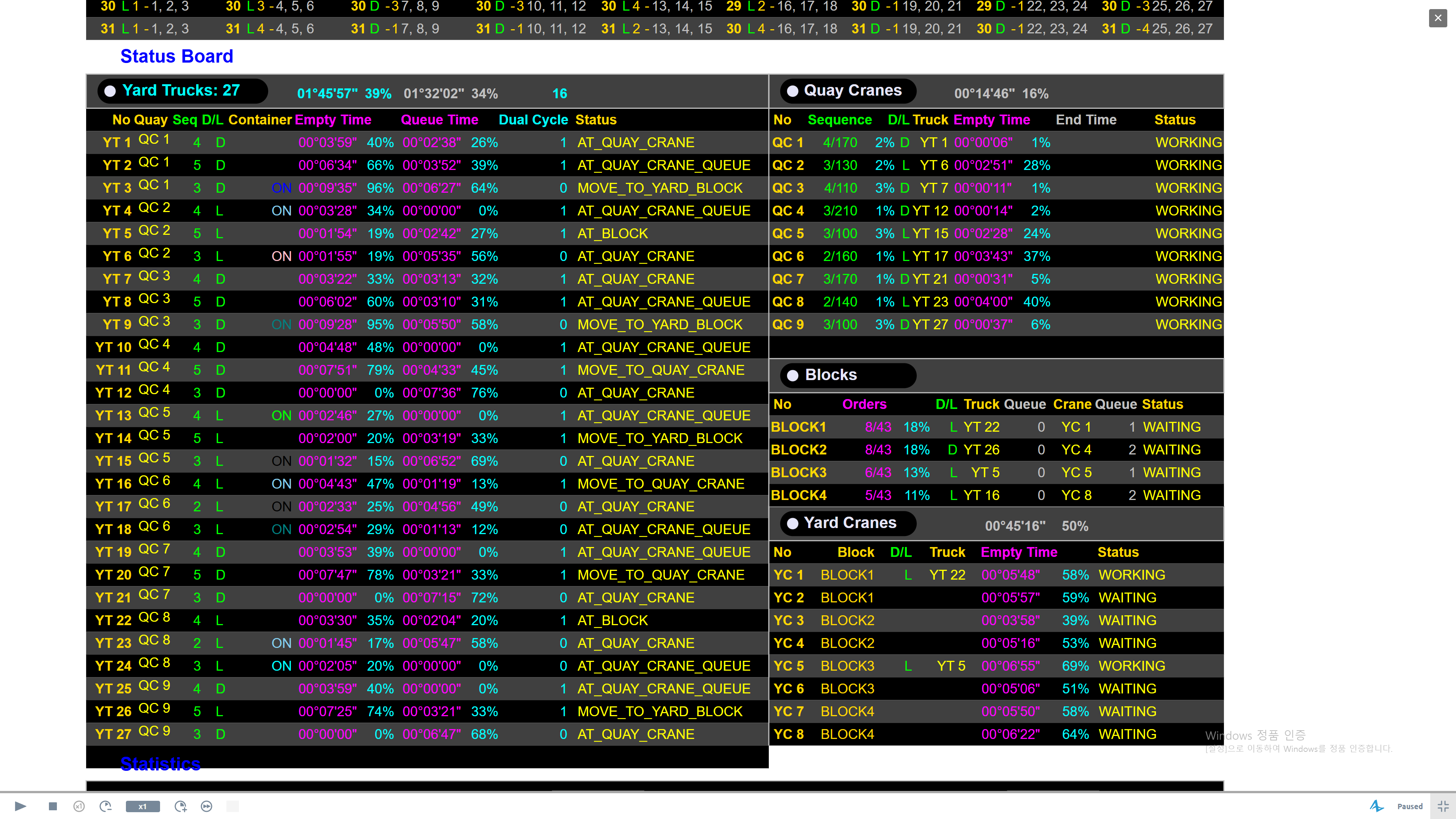
Task: Toggle the Blocks white circle indicator
Action: pyautogui.click(x=793, y=375)
